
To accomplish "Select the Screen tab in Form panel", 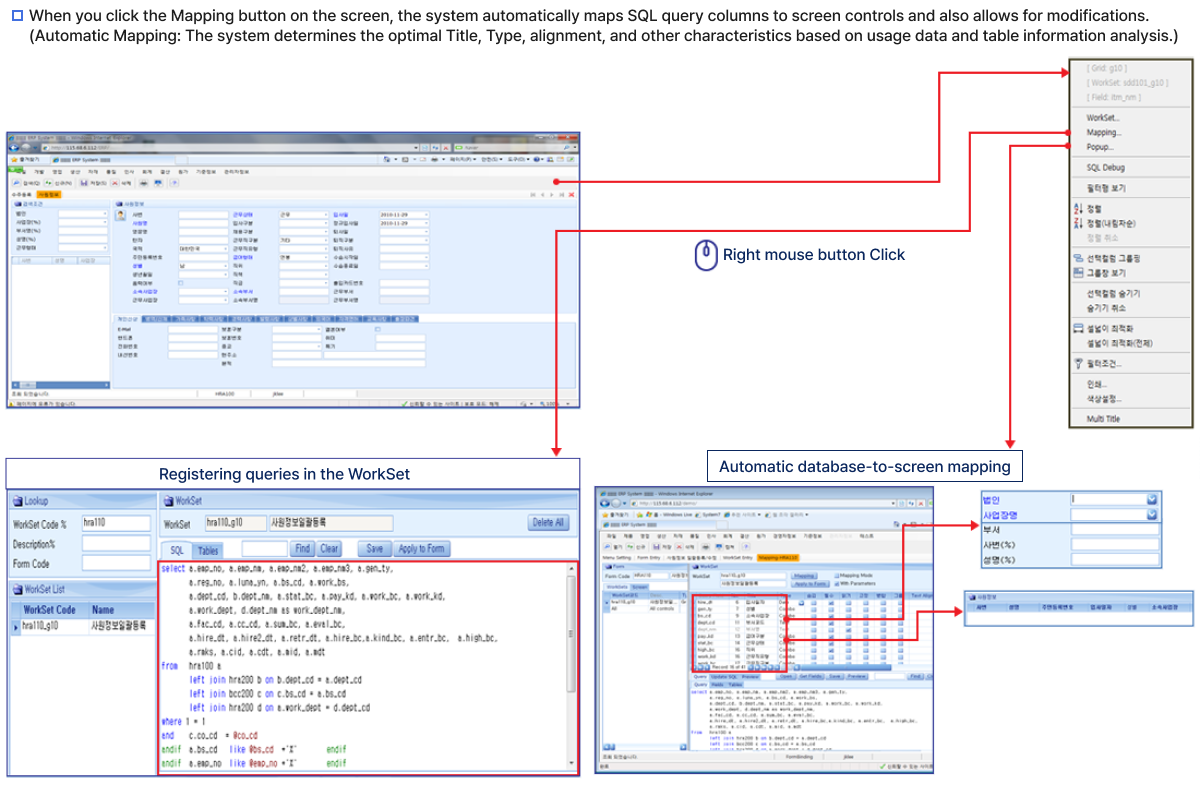I will tap(638, 587).
